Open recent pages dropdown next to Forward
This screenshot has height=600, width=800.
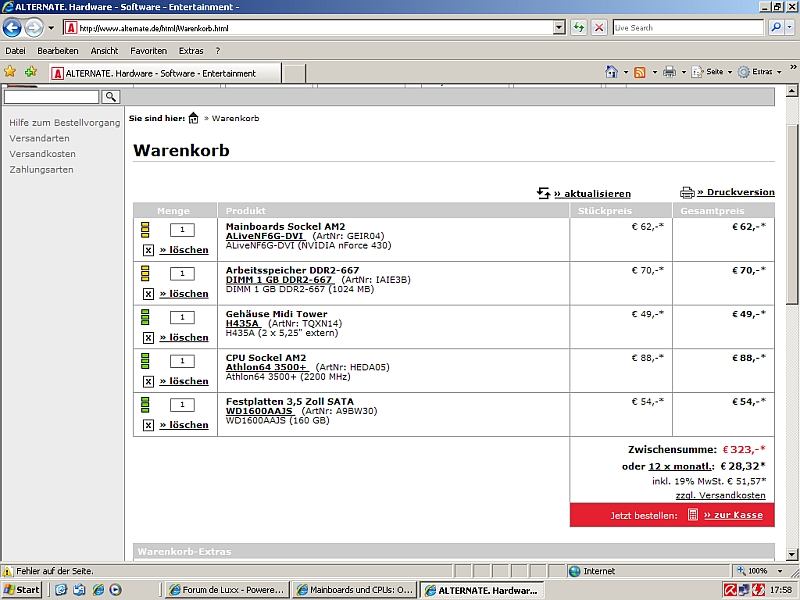(x=51, y=28)
